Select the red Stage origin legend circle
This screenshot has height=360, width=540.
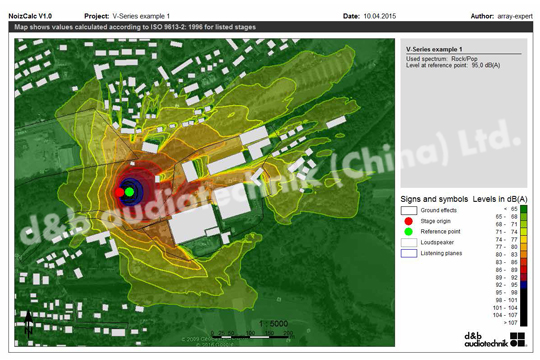click(408, 221)
